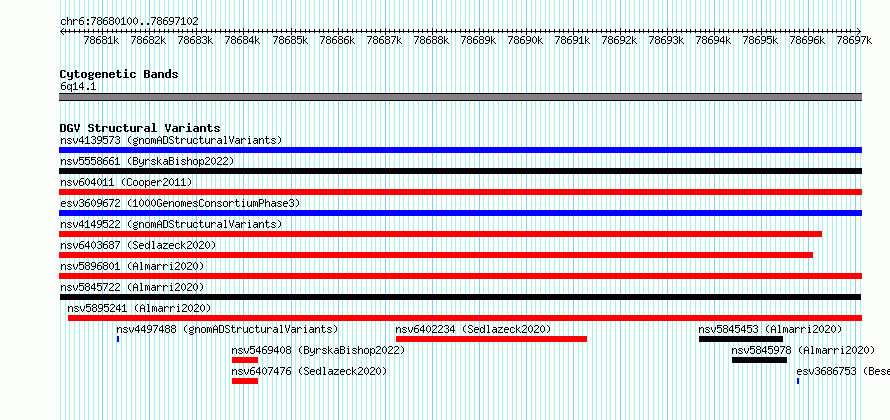Click the 78692k ruler position
890x420 pixels.
point(620,40)
